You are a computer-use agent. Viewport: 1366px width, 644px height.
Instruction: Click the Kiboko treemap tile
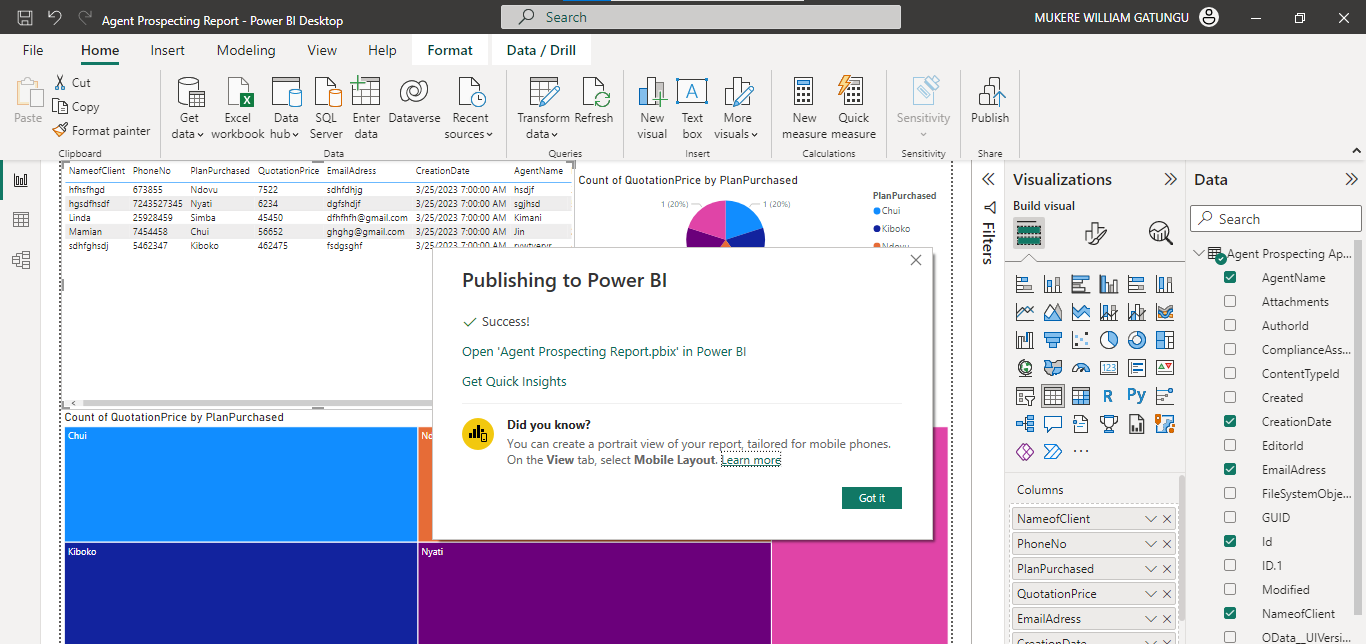[241, 593]
